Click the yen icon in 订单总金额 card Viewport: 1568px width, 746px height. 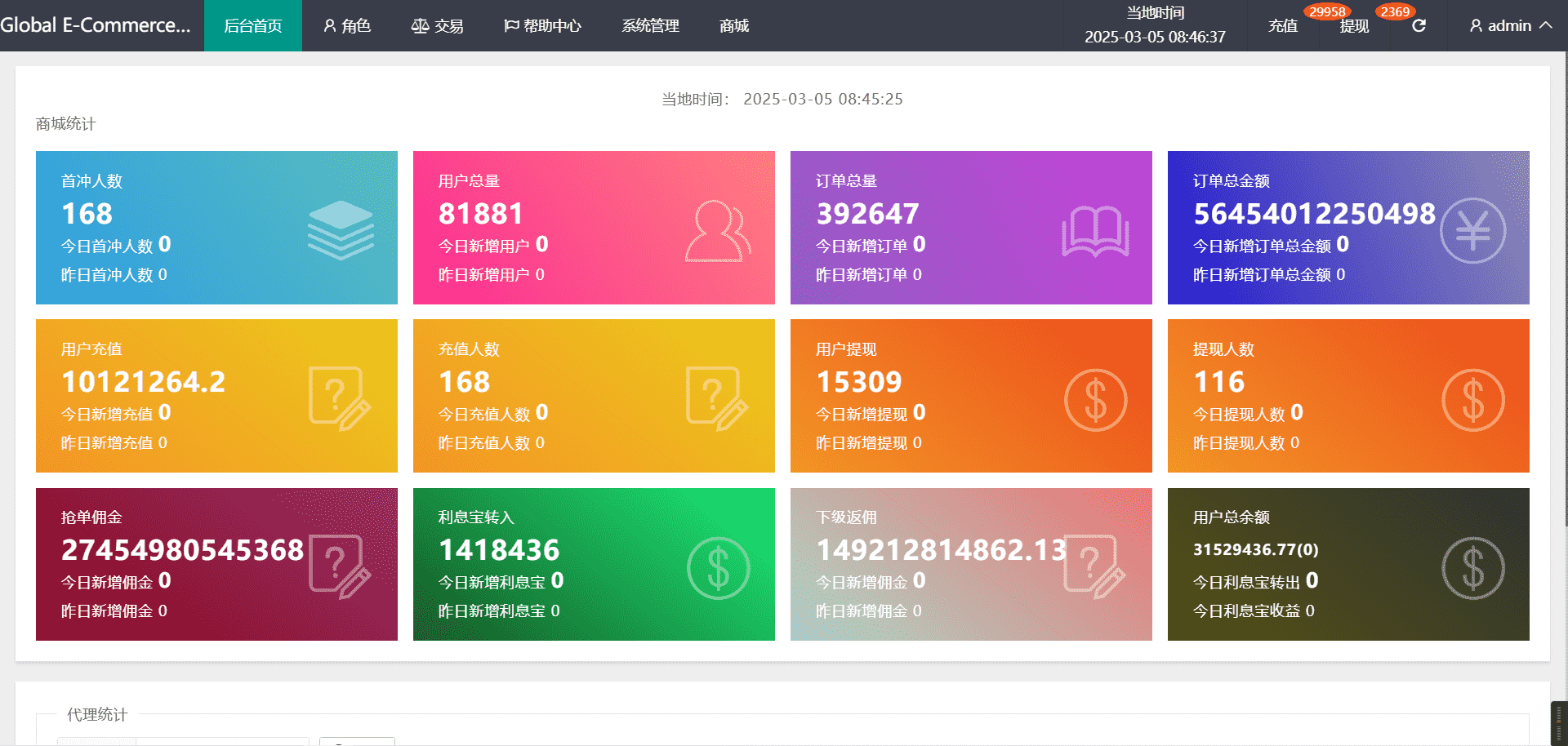(1472, 231)
